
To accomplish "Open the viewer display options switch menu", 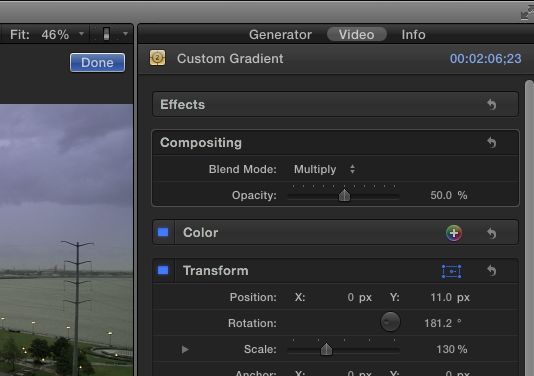I will [115, 34].
